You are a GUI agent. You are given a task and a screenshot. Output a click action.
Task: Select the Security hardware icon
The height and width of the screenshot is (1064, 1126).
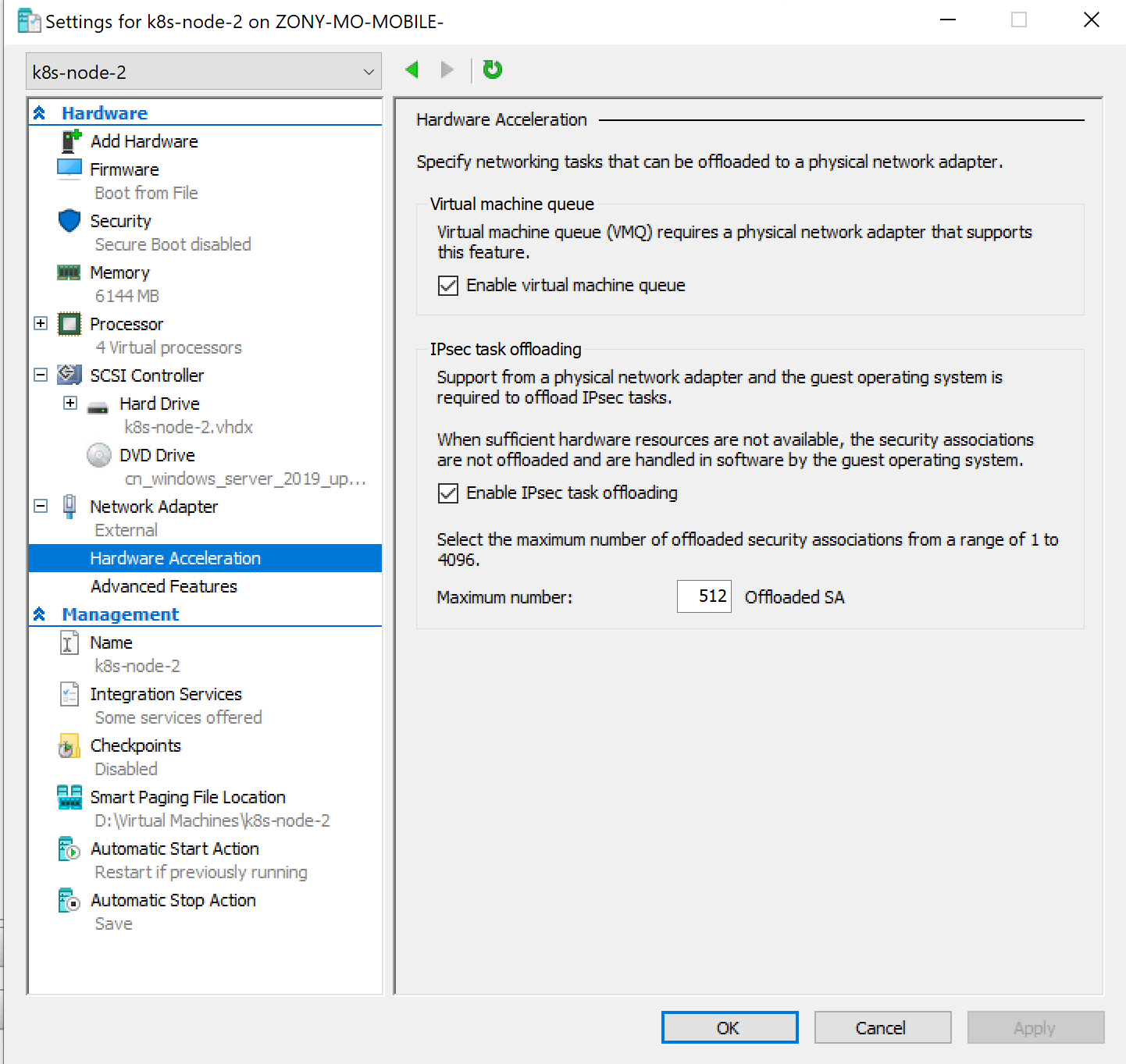(69, 221)
